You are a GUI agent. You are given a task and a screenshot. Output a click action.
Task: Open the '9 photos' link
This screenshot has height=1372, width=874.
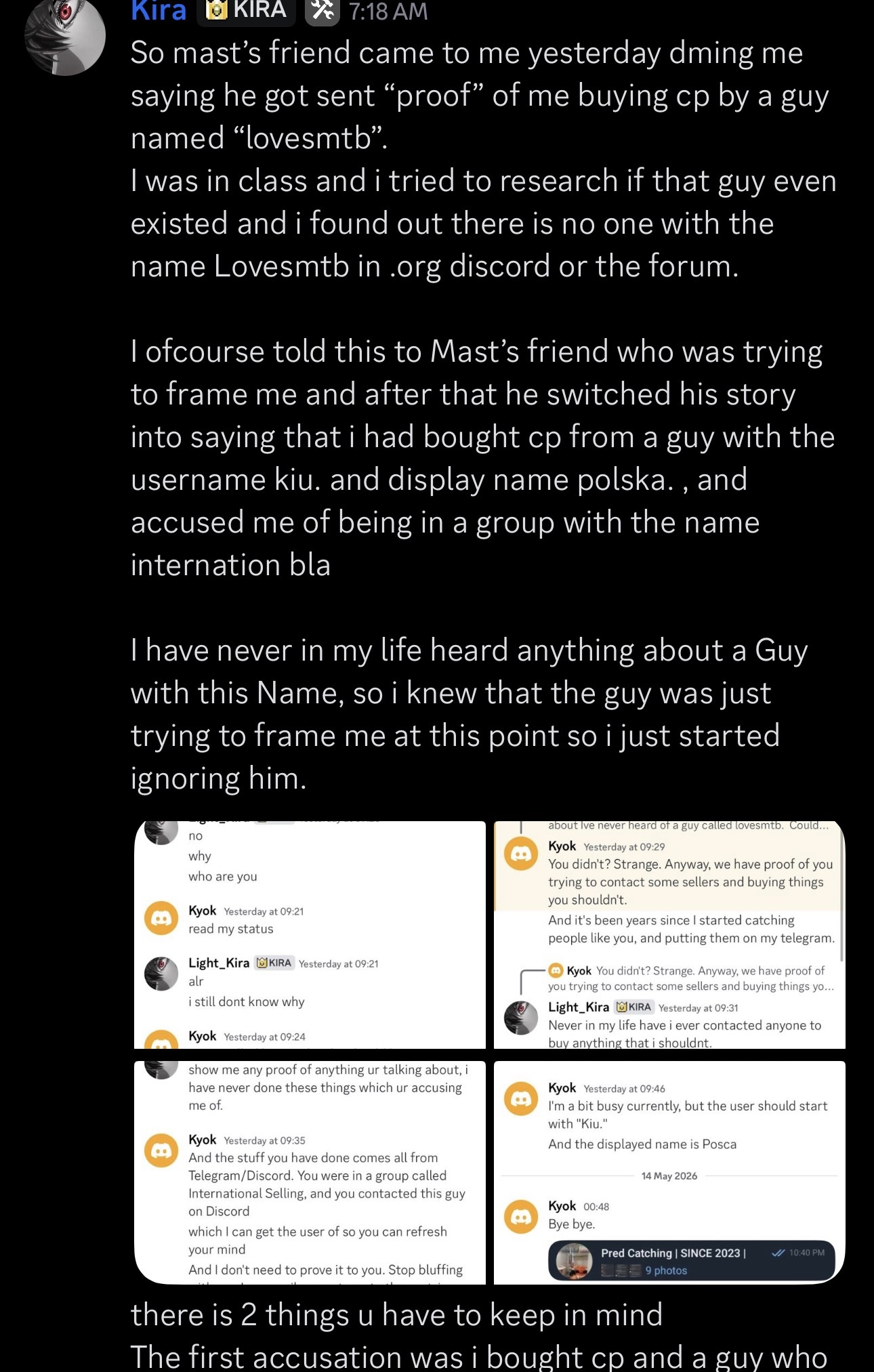666,1270
